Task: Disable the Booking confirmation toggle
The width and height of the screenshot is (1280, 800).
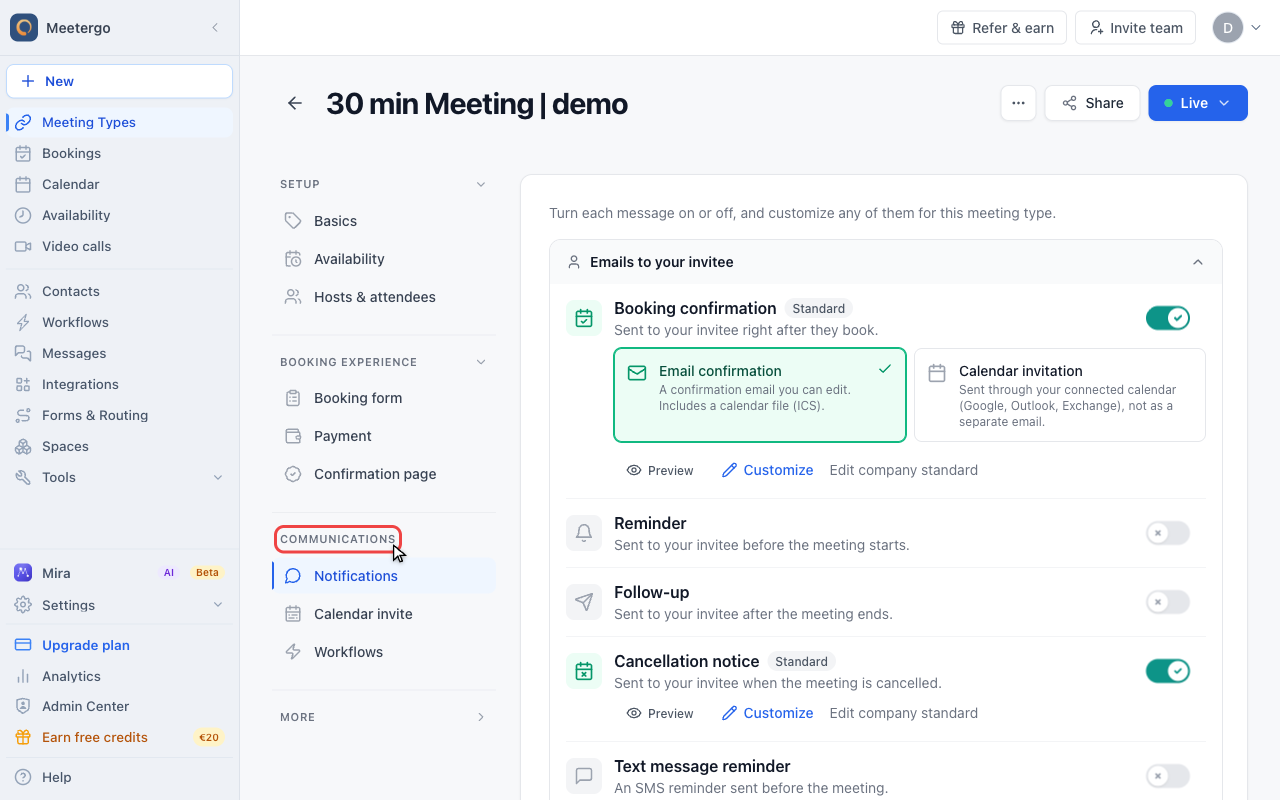Action: 1168,318
